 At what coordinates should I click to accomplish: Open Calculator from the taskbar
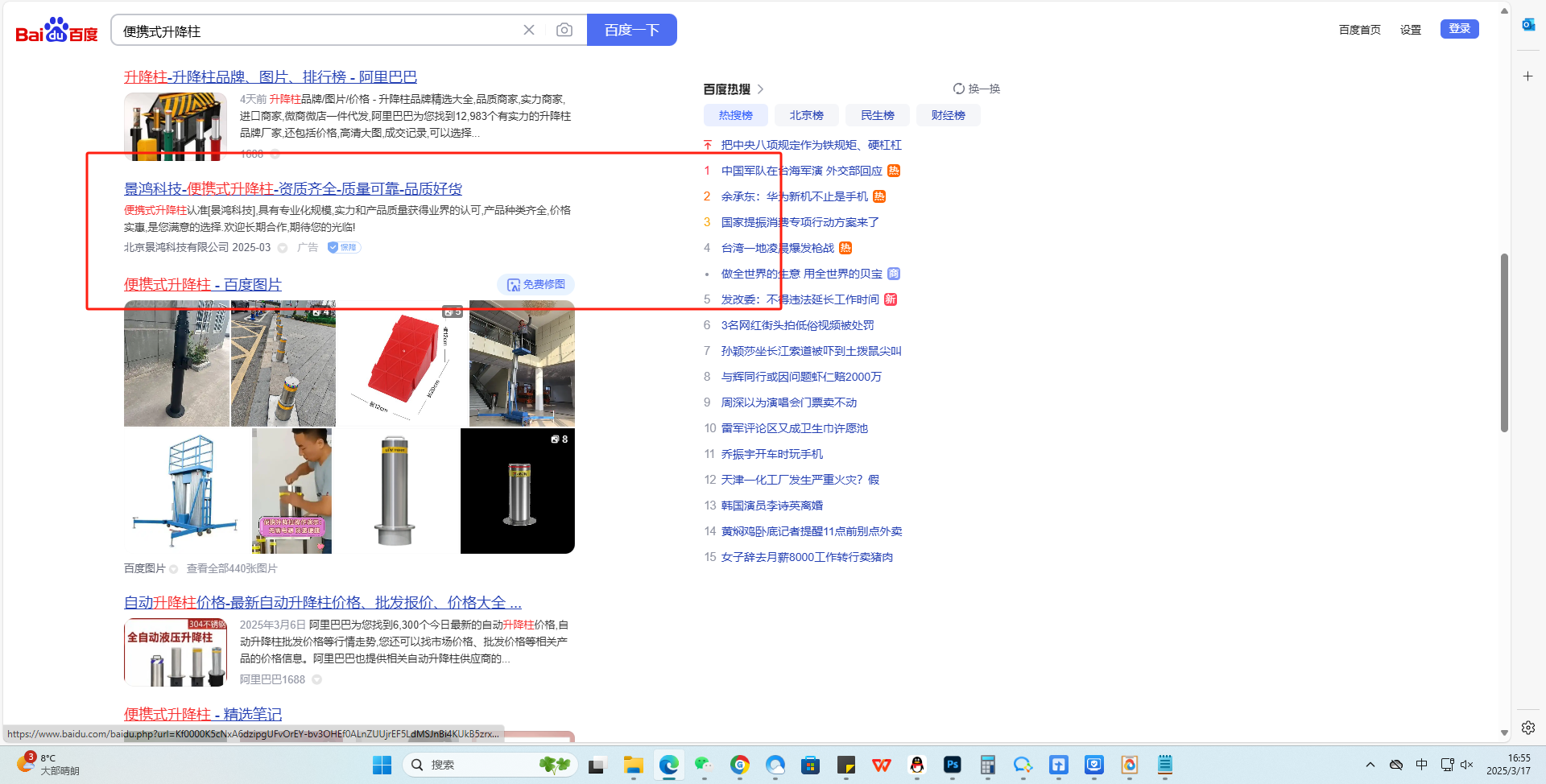[987, 765]
